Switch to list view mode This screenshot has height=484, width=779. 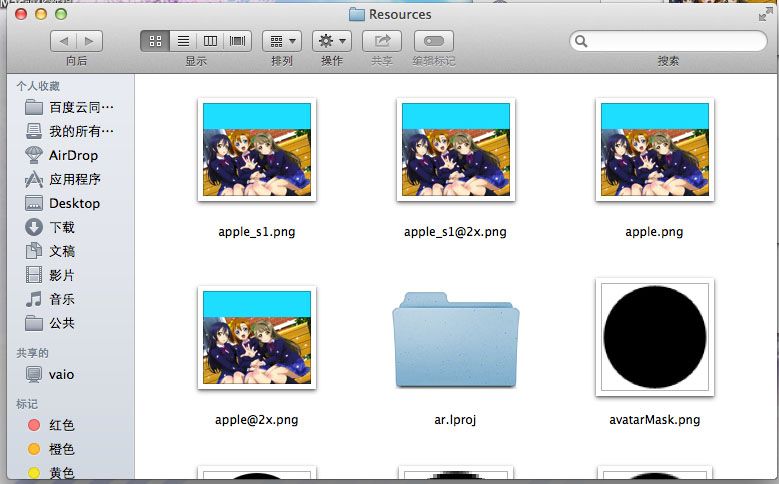coord(183,41)
